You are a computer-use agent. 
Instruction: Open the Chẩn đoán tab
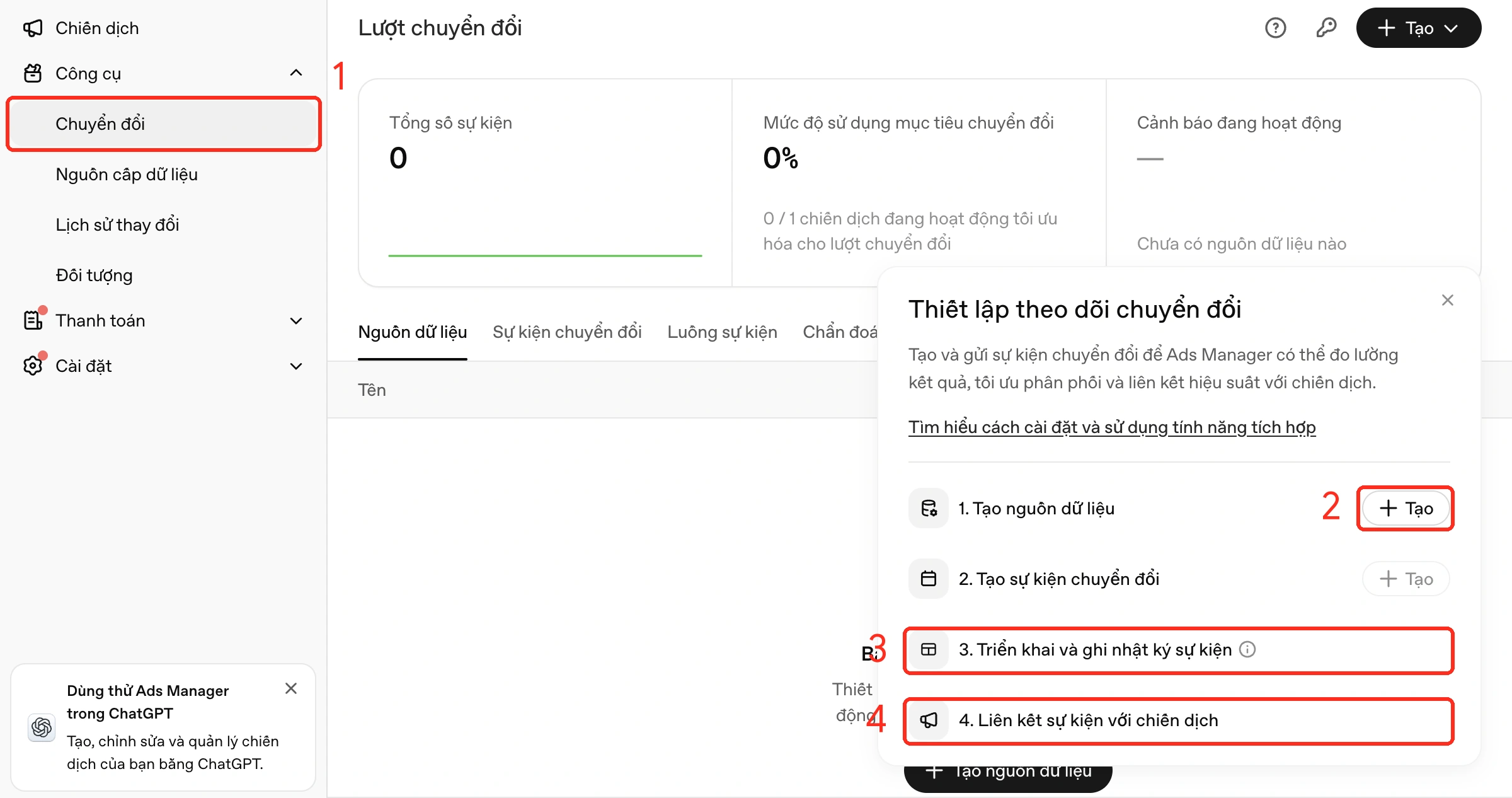[840, 332]
